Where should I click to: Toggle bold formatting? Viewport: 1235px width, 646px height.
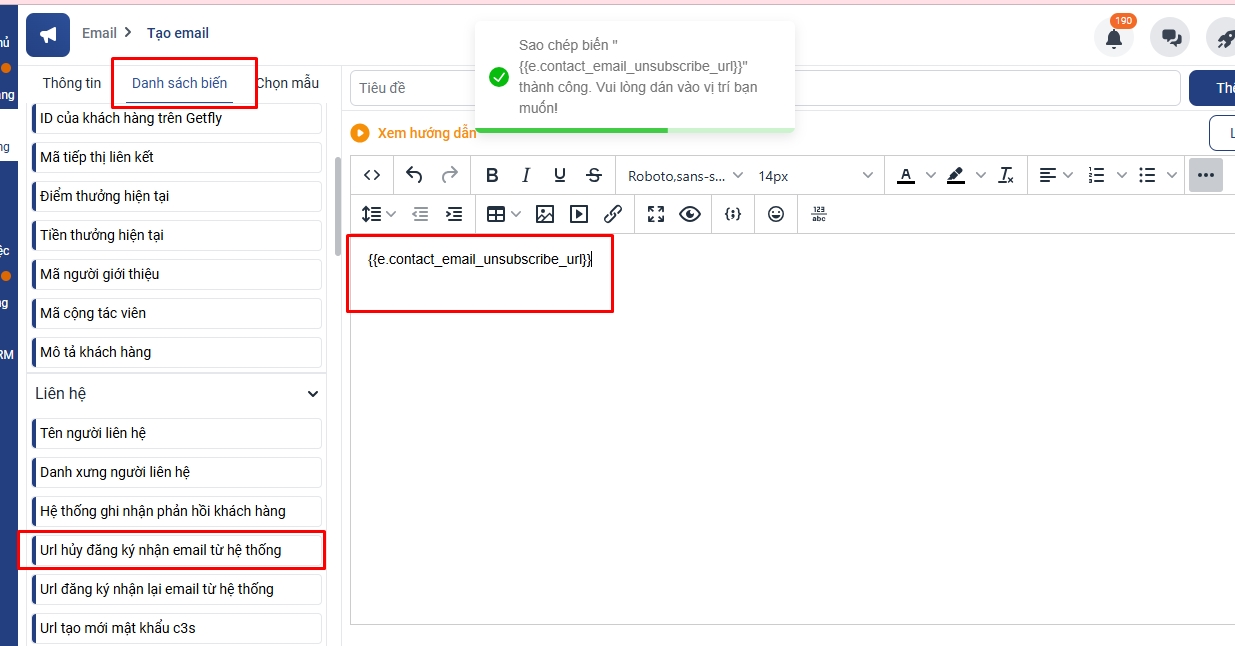pyautogui.click(x=492, y=175)
